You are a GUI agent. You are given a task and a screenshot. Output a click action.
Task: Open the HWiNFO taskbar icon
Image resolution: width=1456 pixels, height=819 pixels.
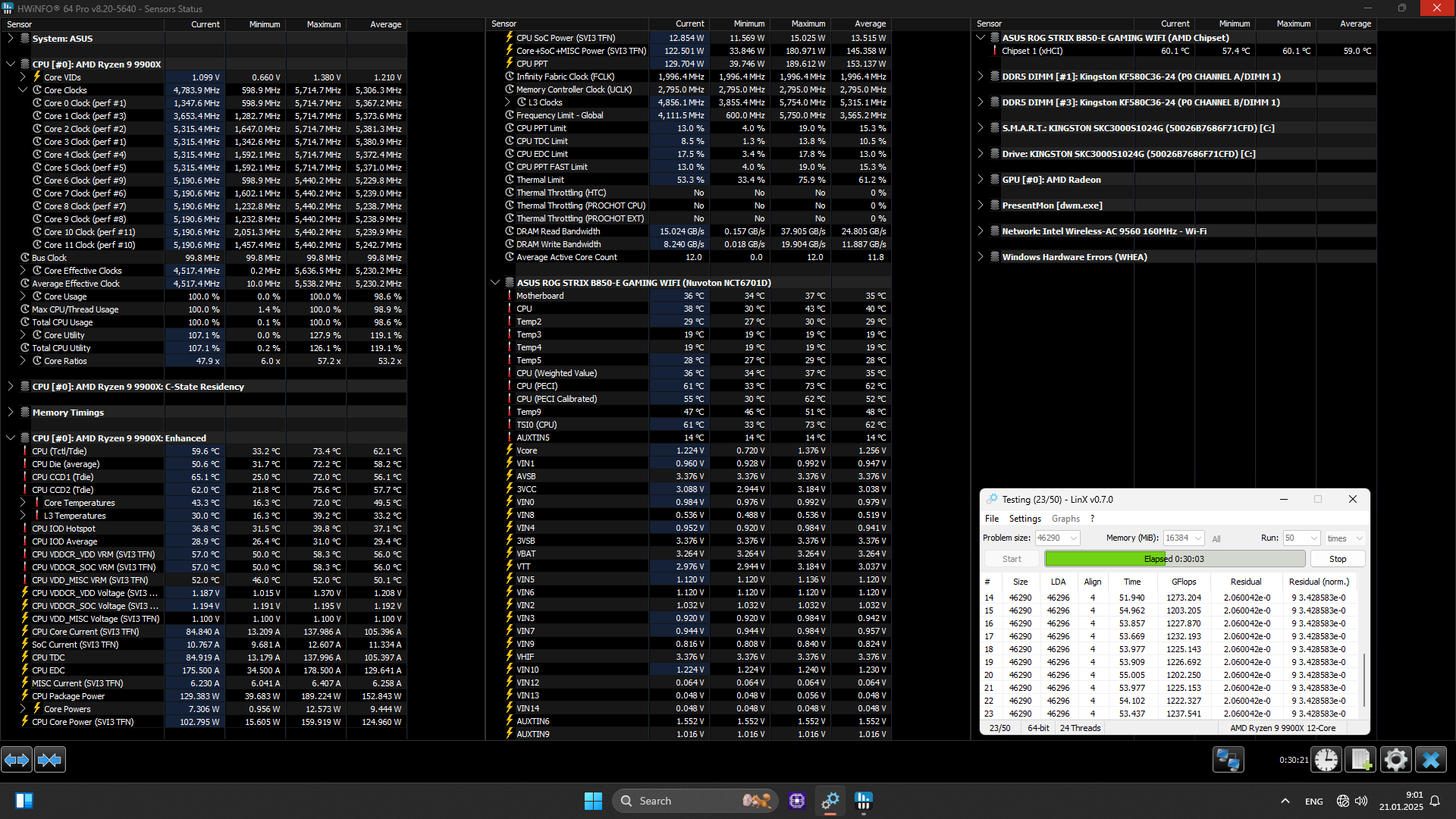tap(863, 800)
